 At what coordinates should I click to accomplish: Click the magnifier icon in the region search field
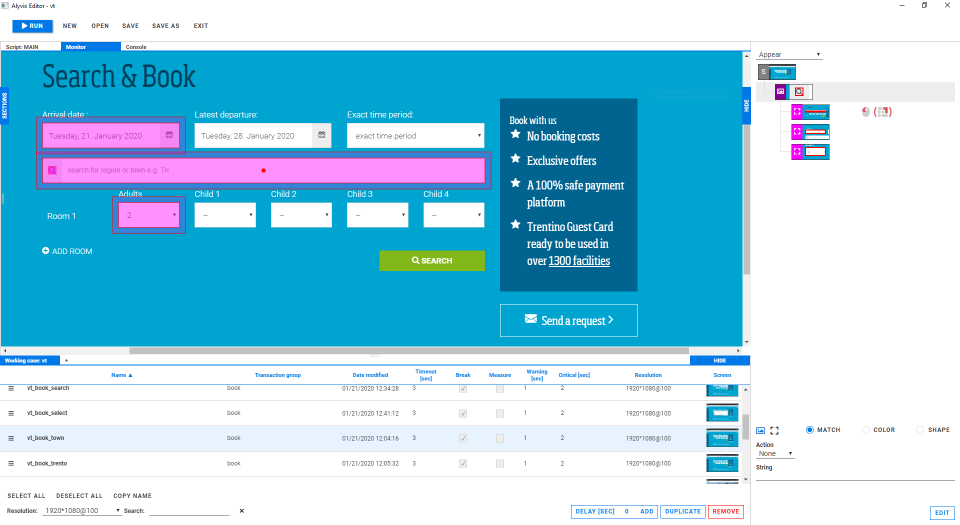tap(53, 170)
